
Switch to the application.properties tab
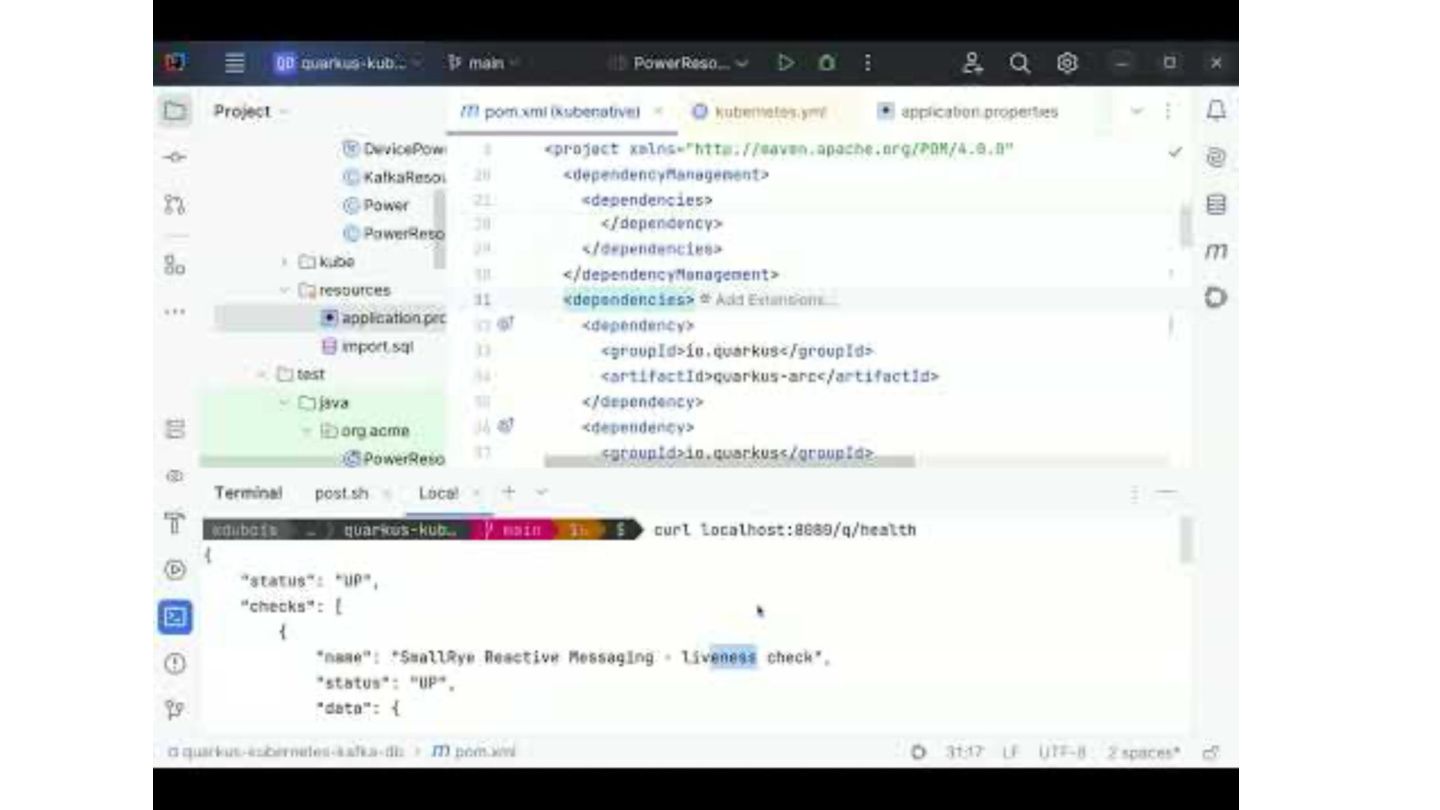(x=968, y=112)
